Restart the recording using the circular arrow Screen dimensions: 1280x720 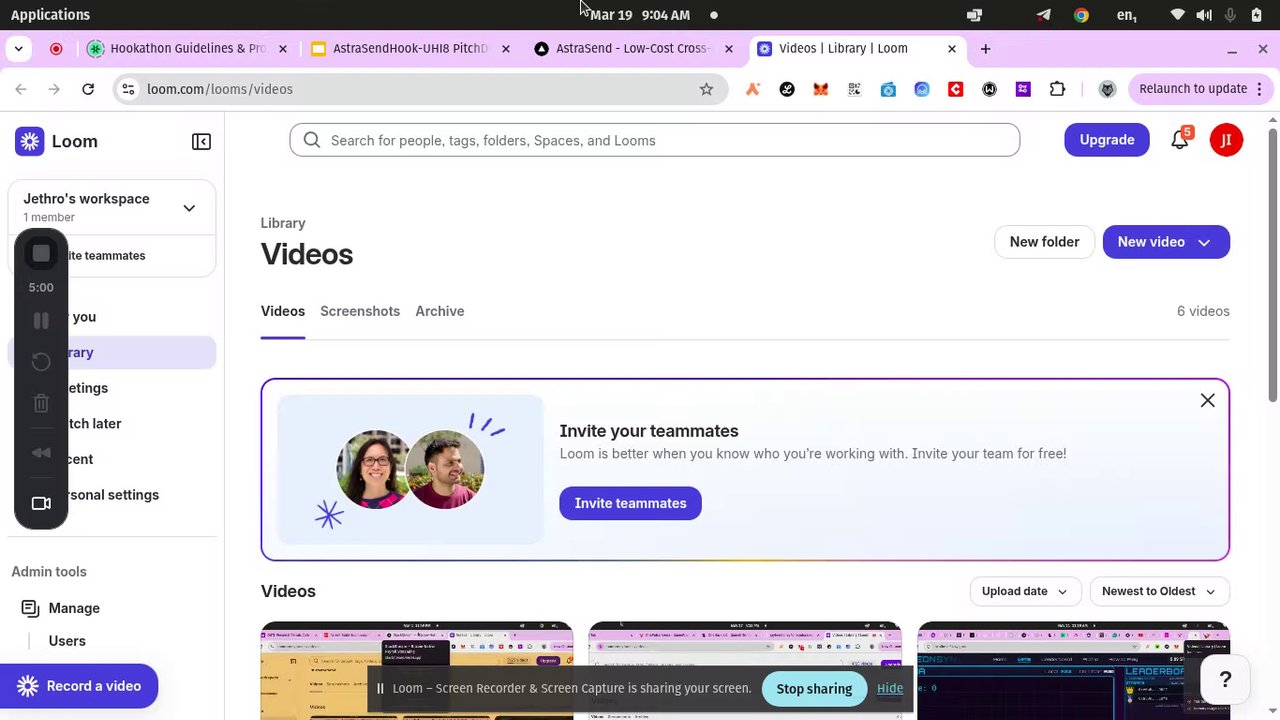41,362
